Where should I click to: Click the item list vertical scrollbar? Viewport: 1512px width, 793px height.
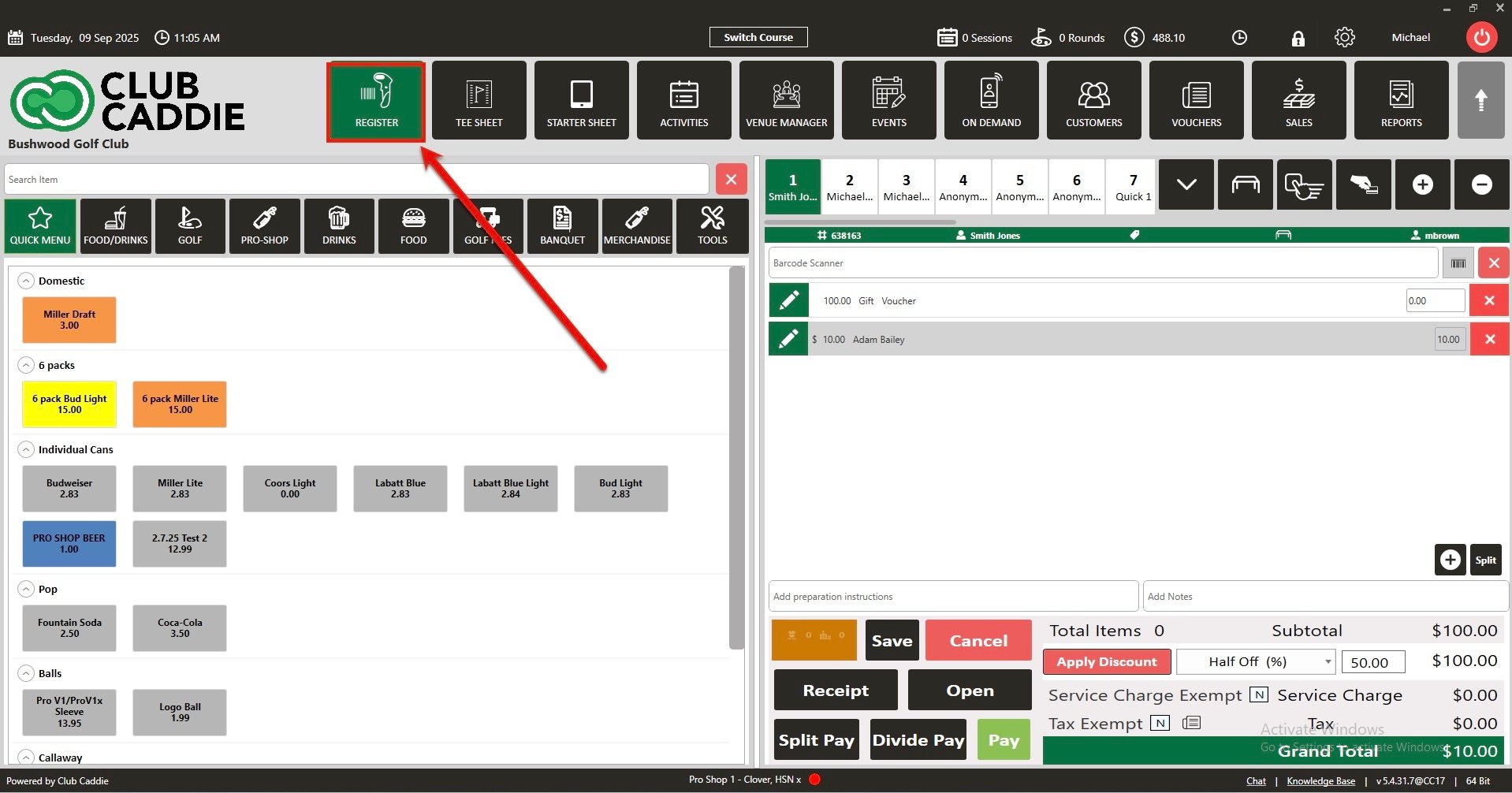click(x=737, y=457)
